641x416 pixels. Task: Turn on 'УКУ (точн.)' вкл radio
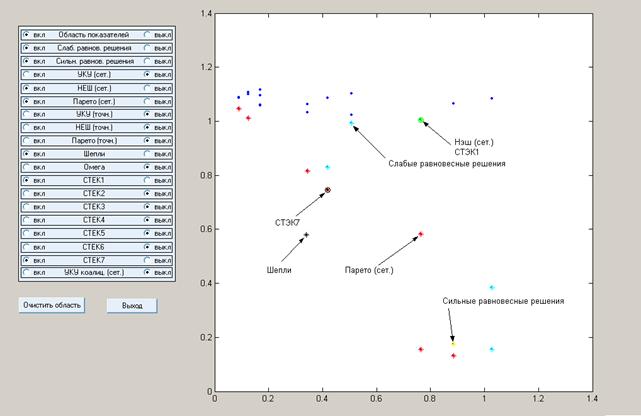click(25, 114)
